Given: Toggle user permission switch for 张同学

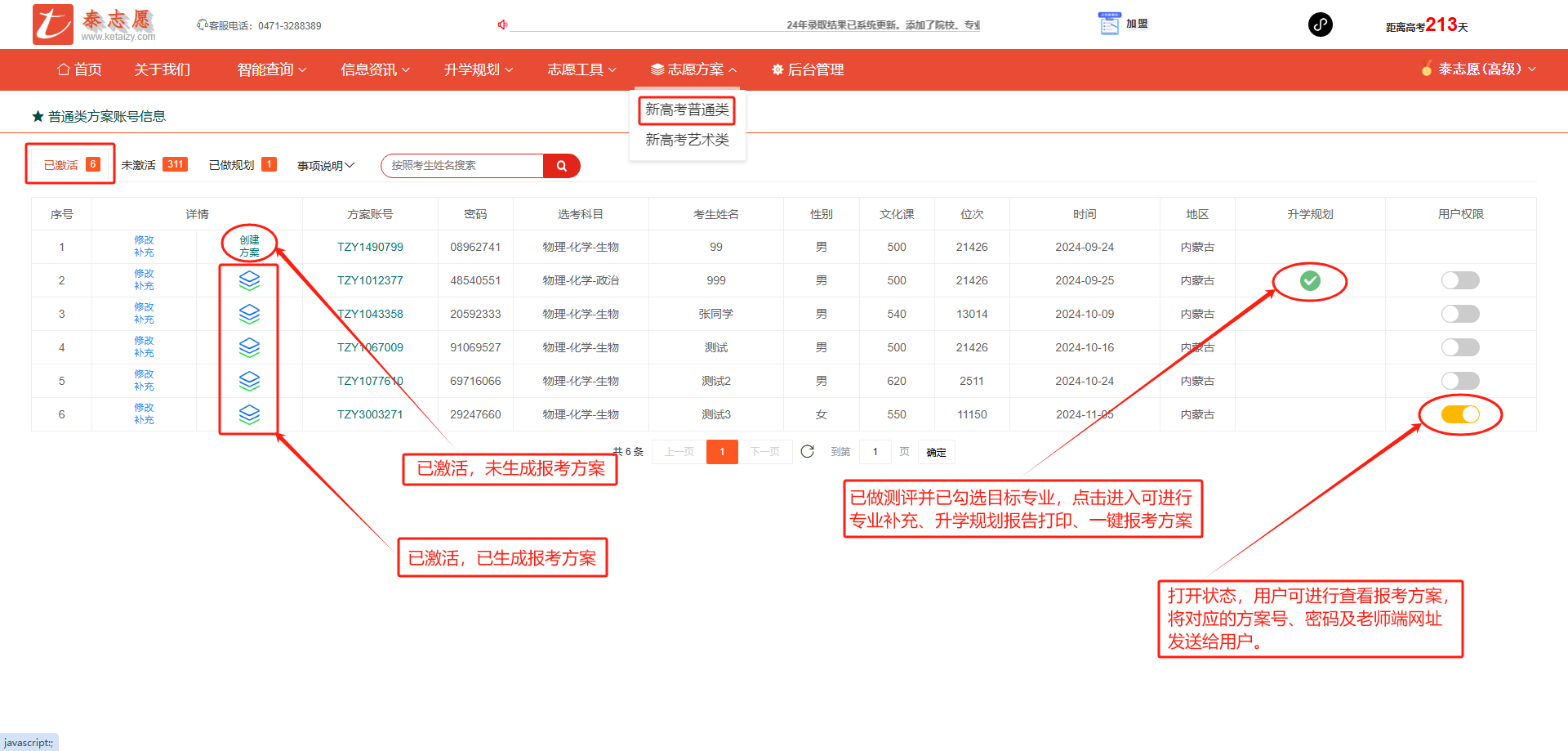Looking at the screenshot, I should coord(1460,315).
